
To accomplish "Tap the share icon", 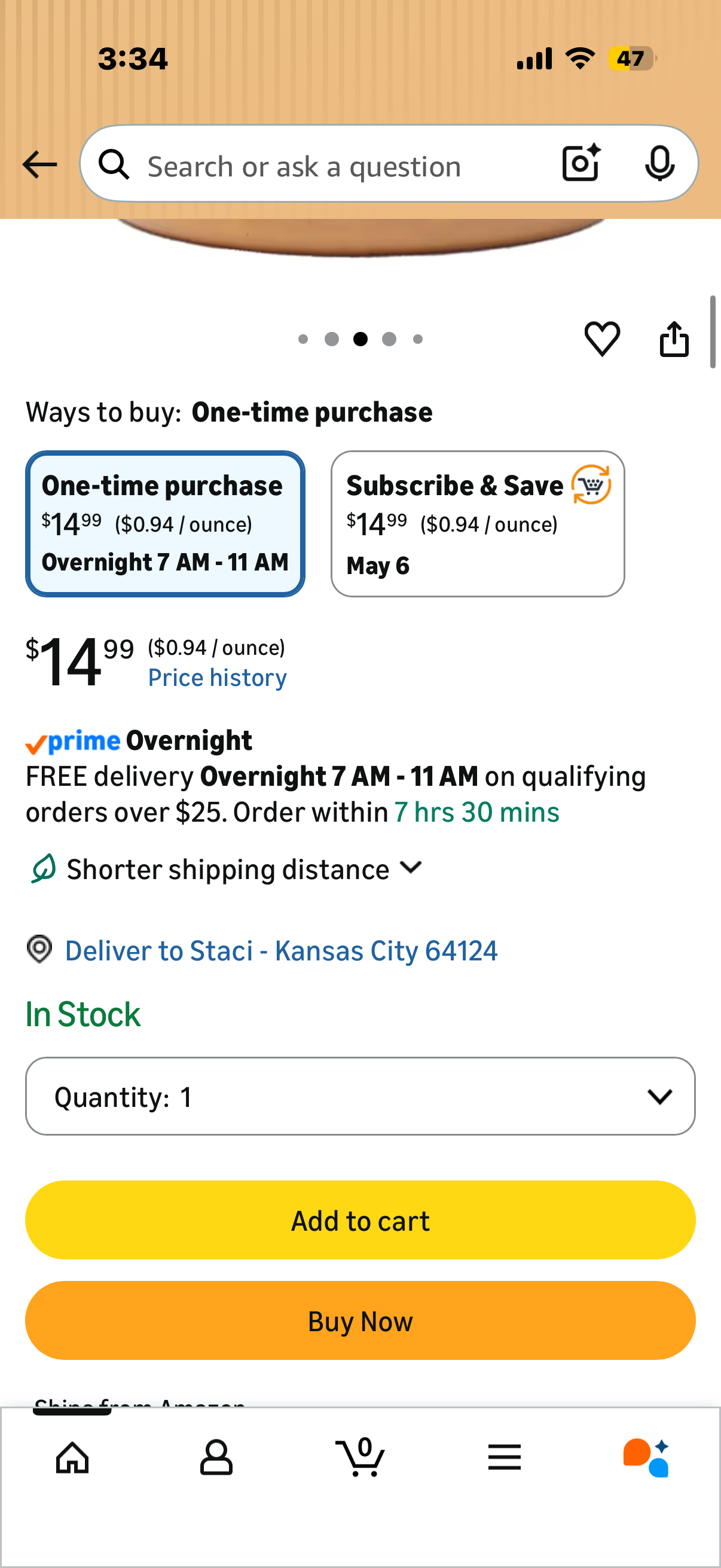I will (674, 338).
